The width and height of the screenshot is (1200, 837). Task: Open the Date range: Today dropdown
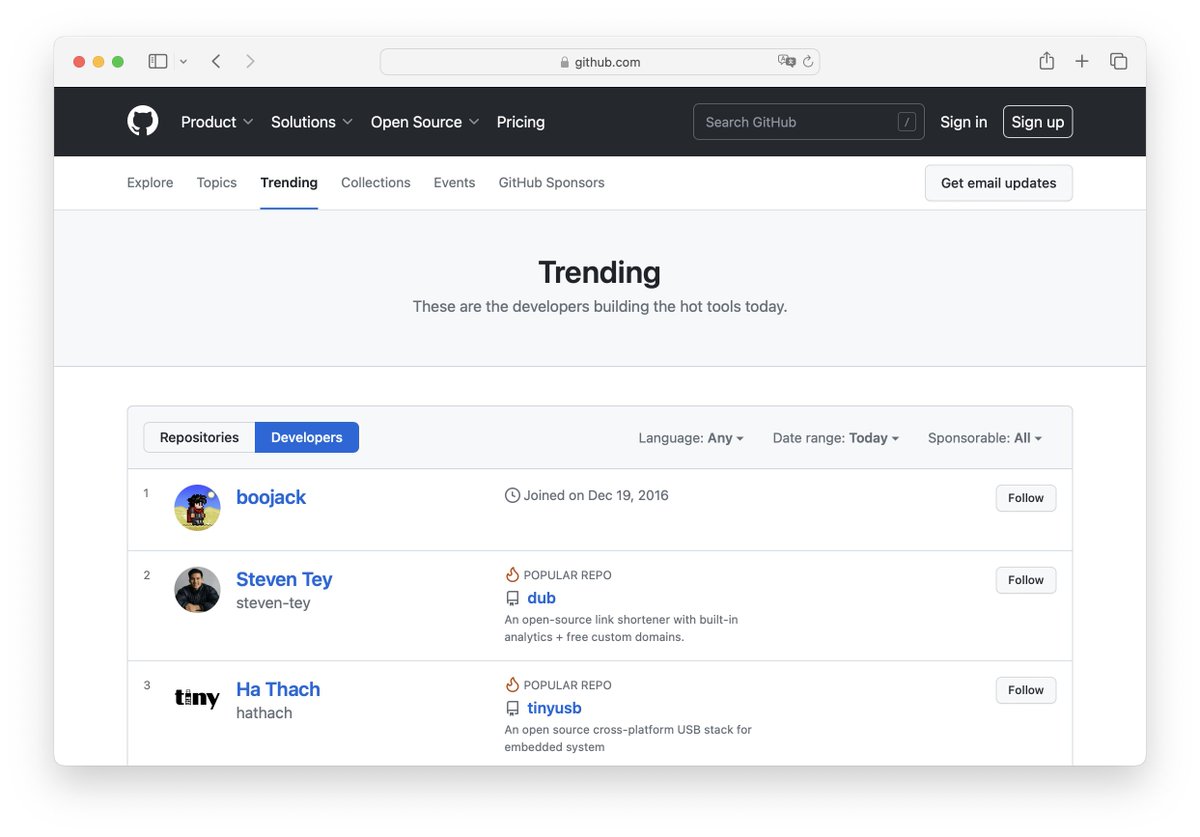pos(836,438)
